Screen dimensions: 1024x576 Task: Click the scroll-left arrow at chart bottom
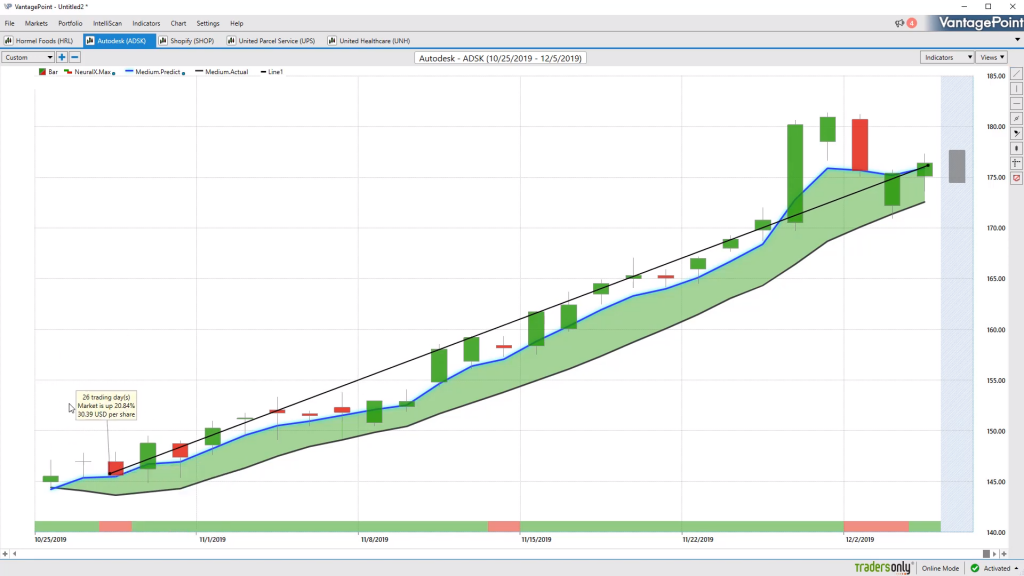point(14,554)
